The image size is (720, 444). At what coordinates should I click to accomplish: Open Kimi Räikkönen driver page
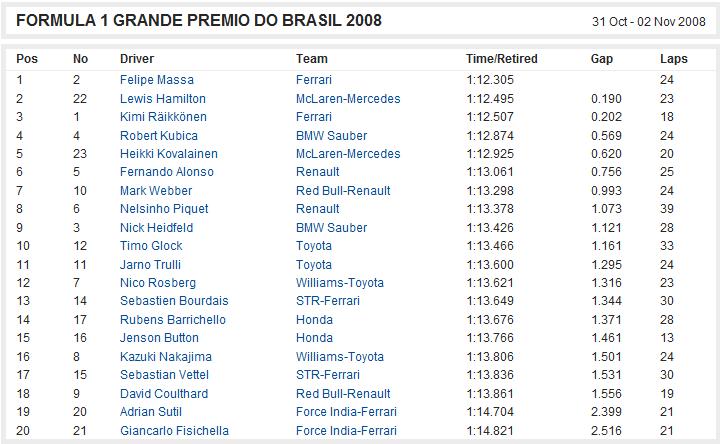[x=163, y=117]
